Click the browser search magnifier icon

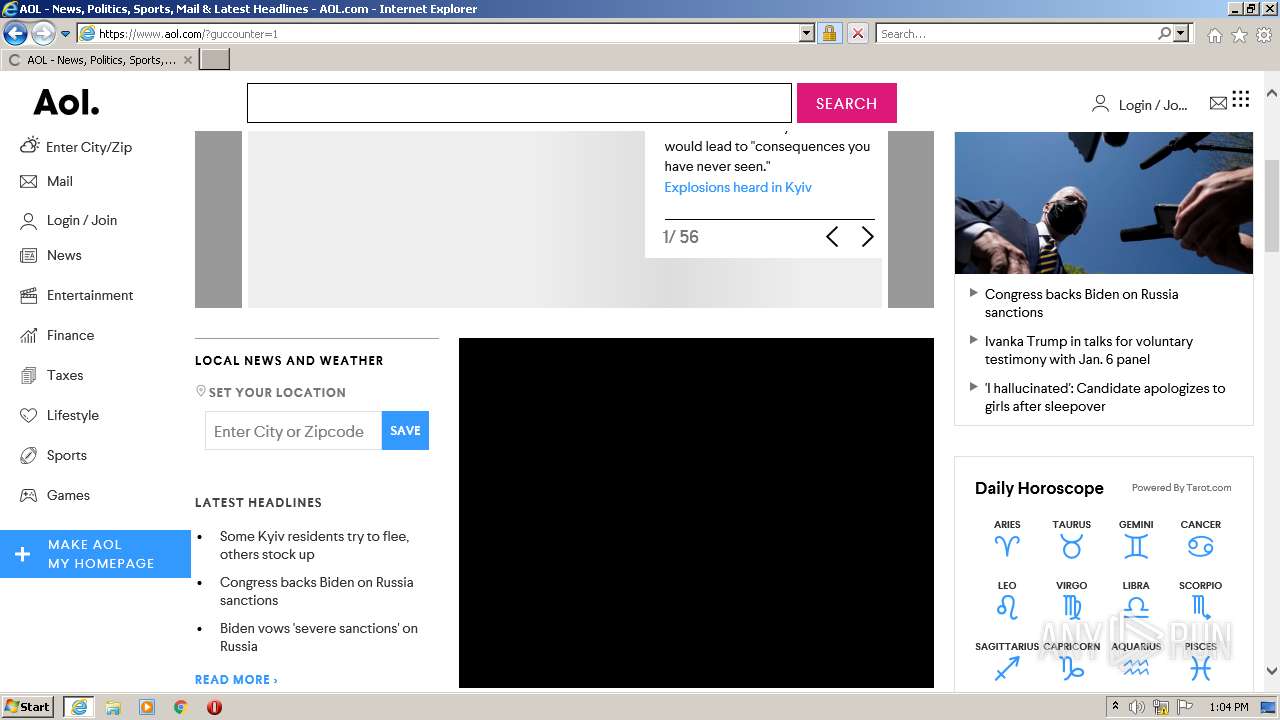[1164, 33]
